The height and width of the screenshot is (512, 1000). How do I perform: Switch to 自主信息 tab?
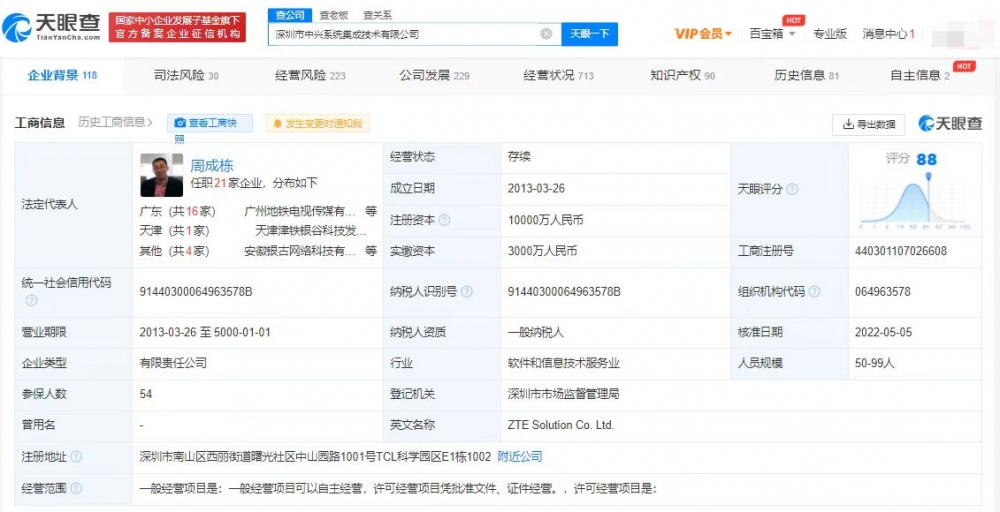920,75
